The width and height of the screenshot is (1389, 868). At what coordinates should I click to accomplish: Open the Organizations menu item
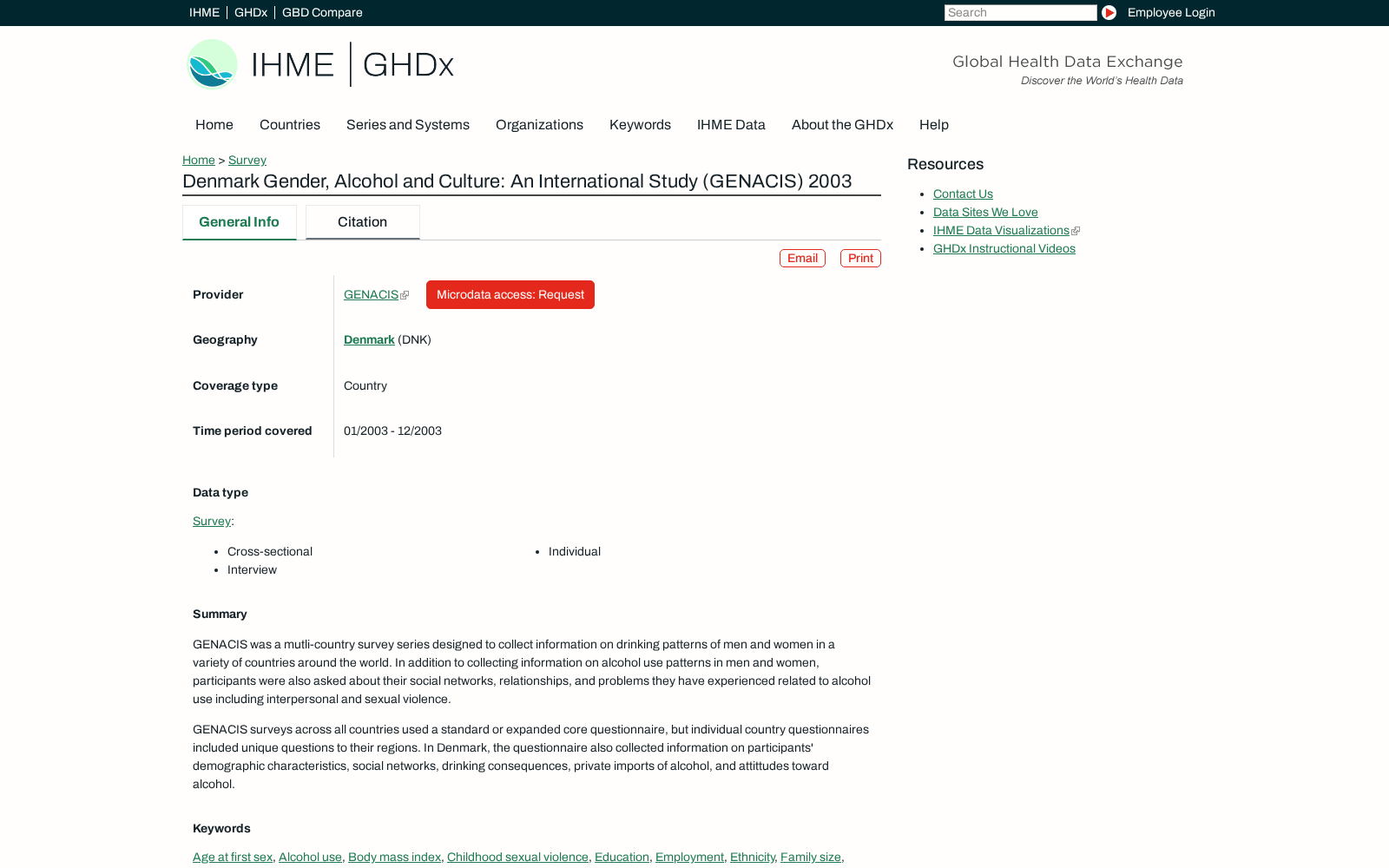[x=539, y=124]
